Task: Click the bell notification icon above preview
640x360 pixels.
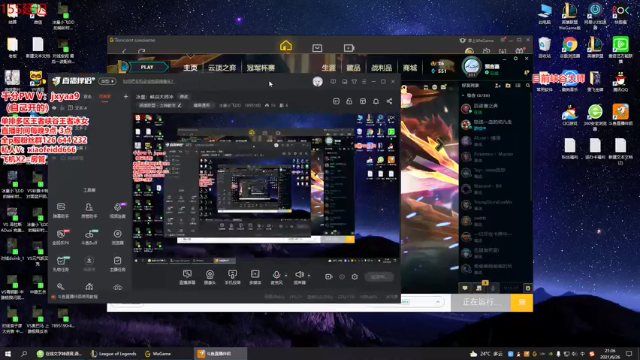Action: coord(376,101)
